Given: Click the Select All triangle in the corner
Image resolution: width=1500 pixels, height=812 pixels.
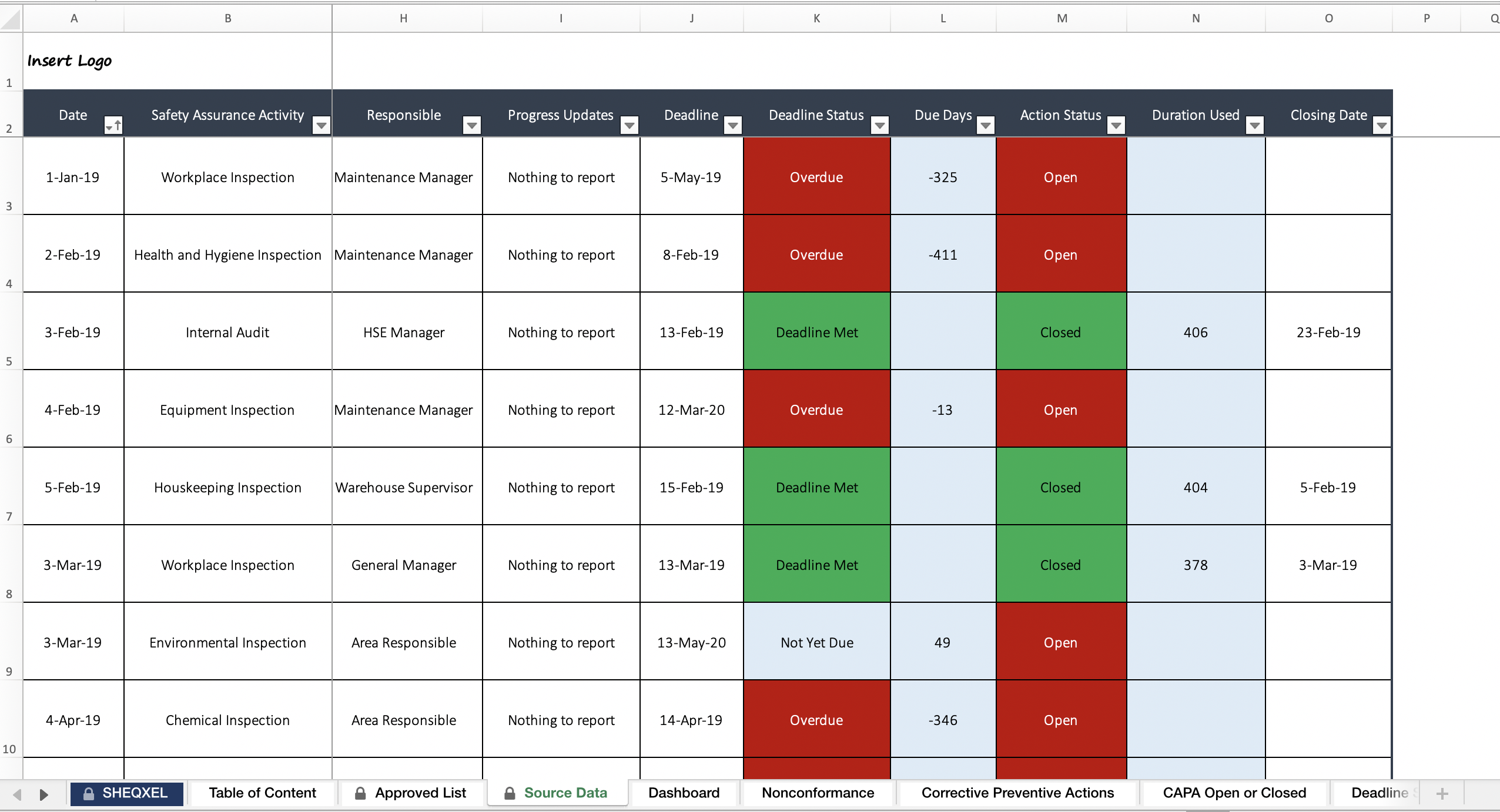Looking at the screenshot, I should (9, 18).
